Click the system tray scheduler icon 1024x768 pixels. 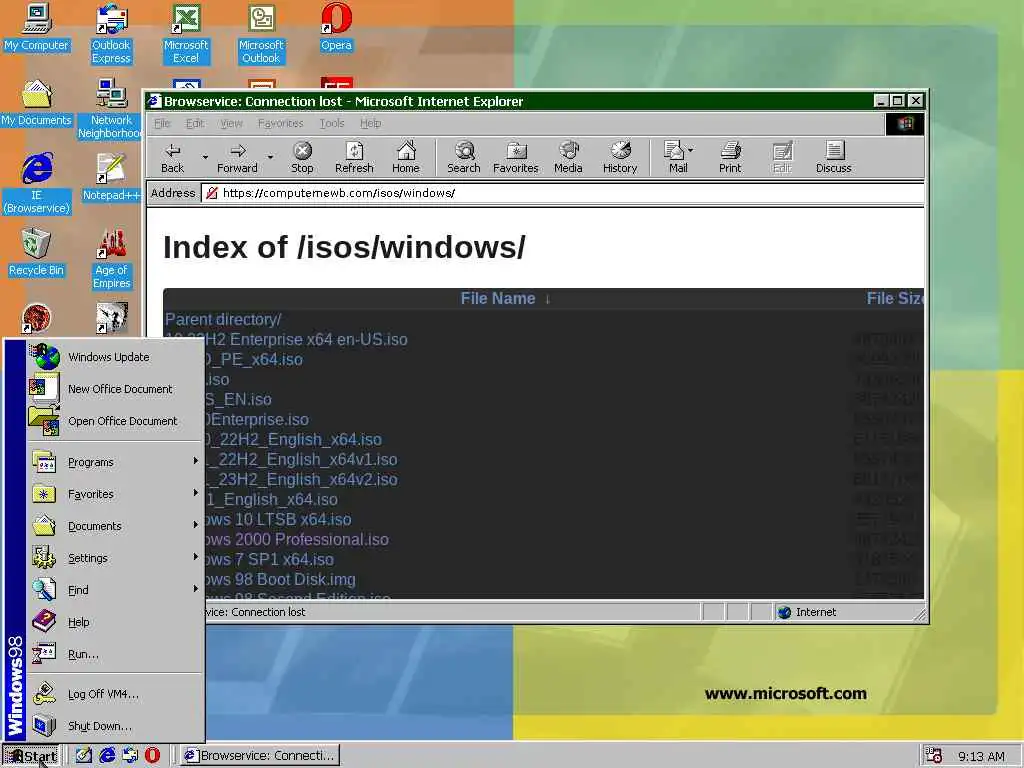(934, 756)
